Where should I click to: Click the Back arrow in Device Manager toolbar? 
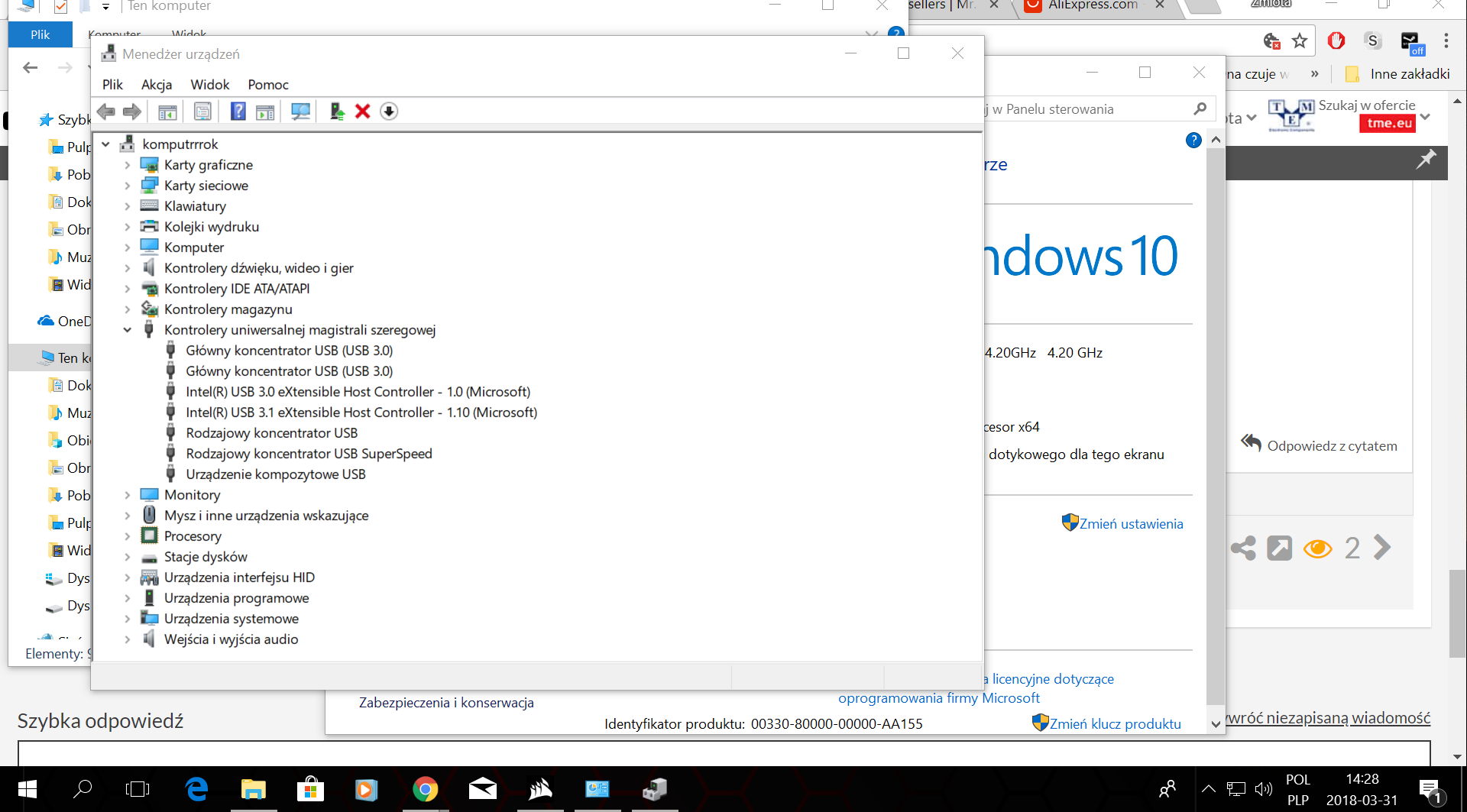(x=106, y=112)
